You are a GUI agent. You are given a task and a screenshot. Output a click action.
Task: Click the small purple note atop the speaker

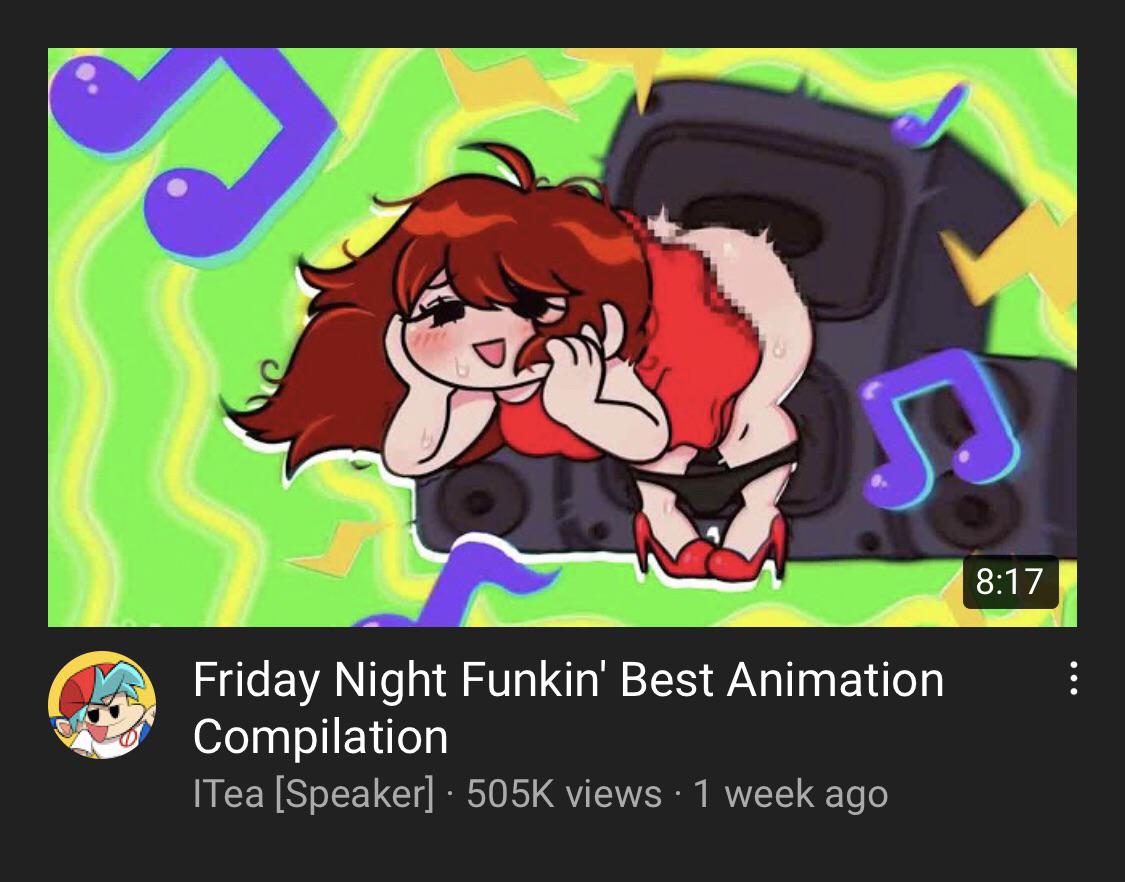[928, 116]
